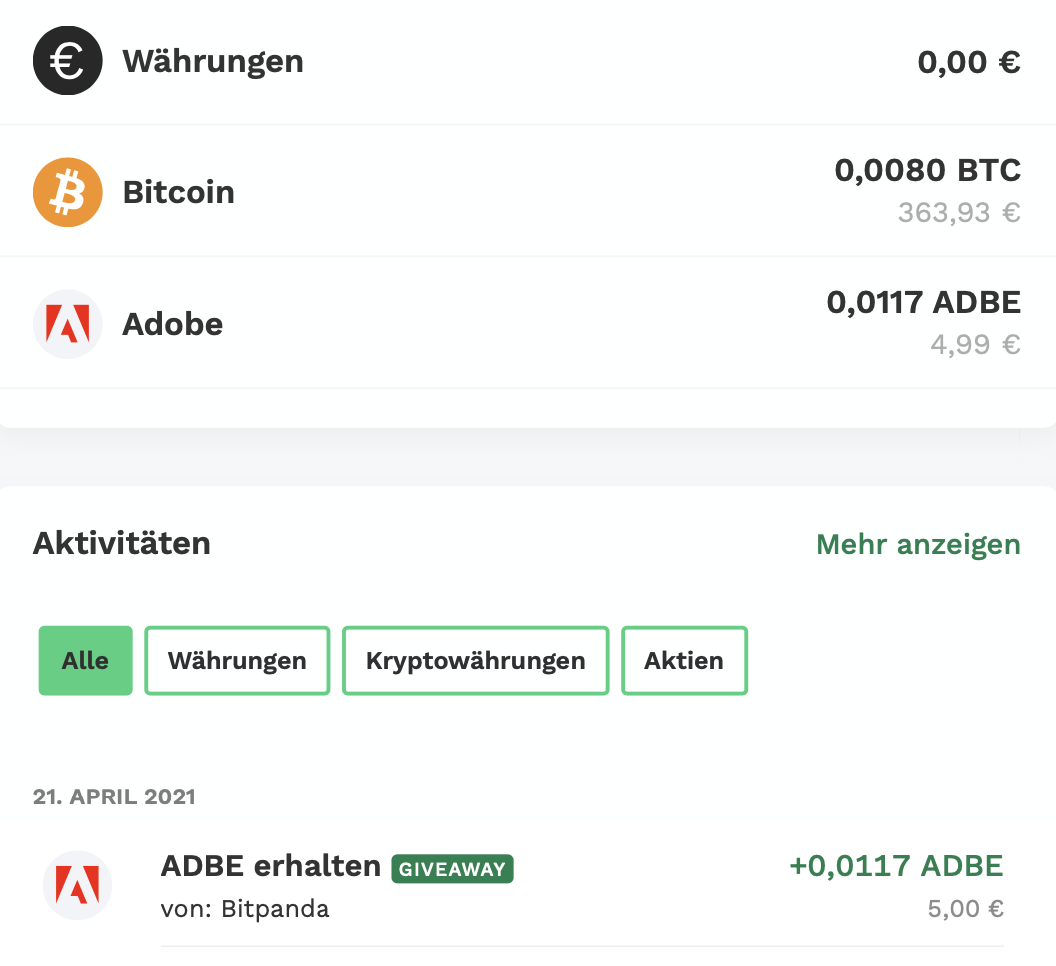Filter activities by Aktien
1056x966 pixels.
[x=684, y=661]
